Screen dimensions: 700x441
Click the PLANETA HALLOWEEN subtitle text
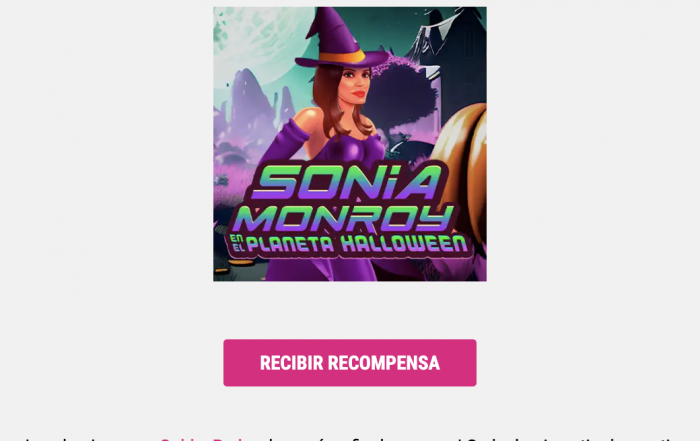click(x=357, y=244)
